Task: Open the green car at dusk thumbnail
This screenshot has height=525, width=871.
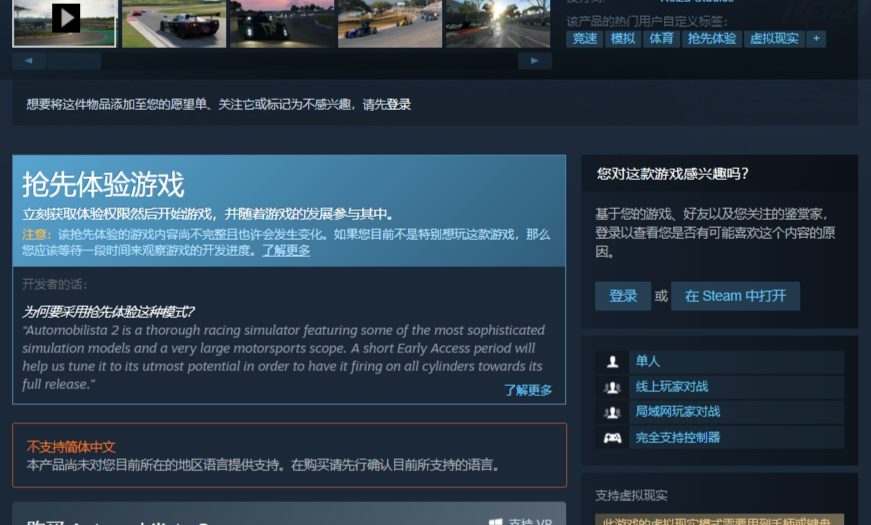Action: 282,23
